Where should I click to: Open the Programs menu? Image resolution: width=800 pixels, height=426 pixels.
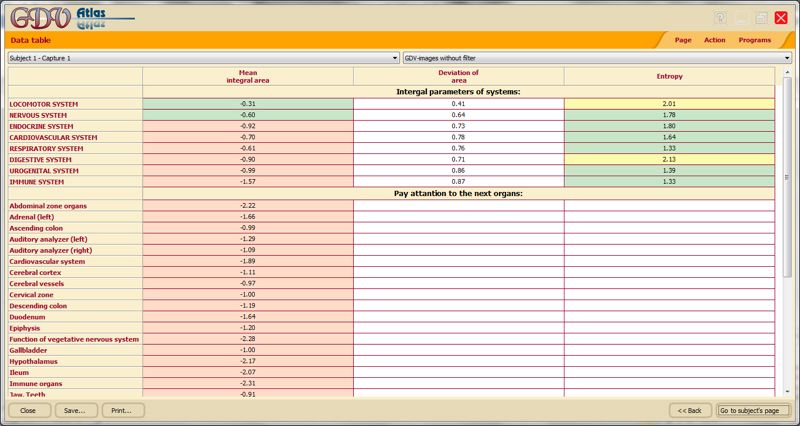click(x=755, y=40)
